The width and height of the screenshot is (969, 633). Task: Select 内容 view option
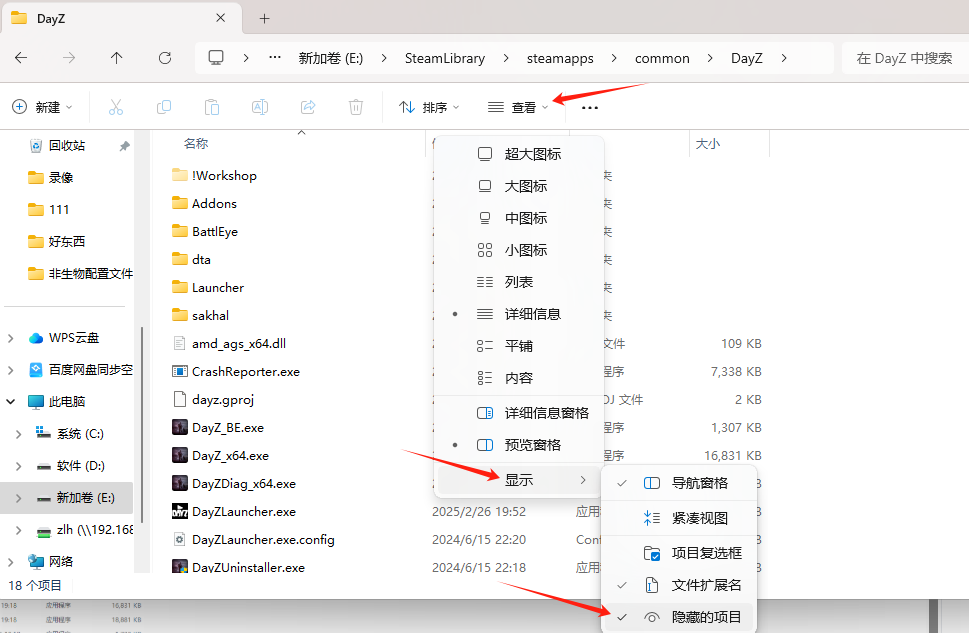click(519, 378)
